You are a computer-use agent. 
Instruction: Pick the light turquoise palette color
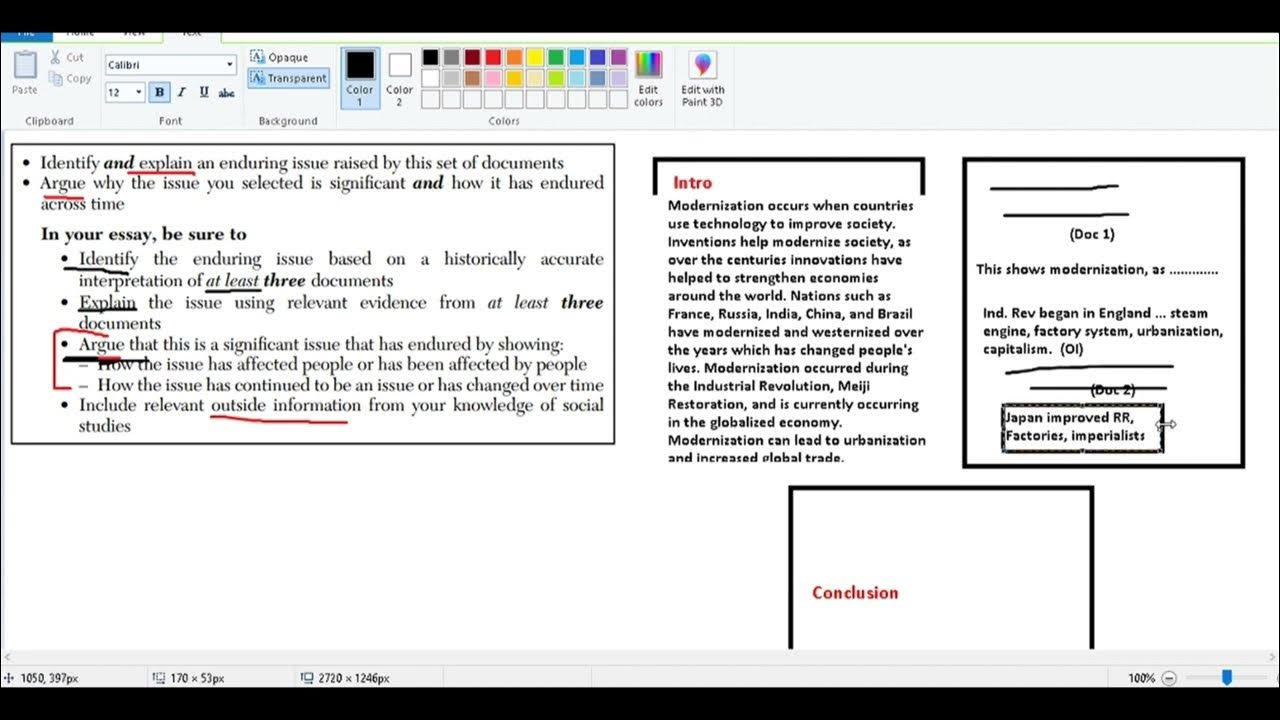click(577, 78)
